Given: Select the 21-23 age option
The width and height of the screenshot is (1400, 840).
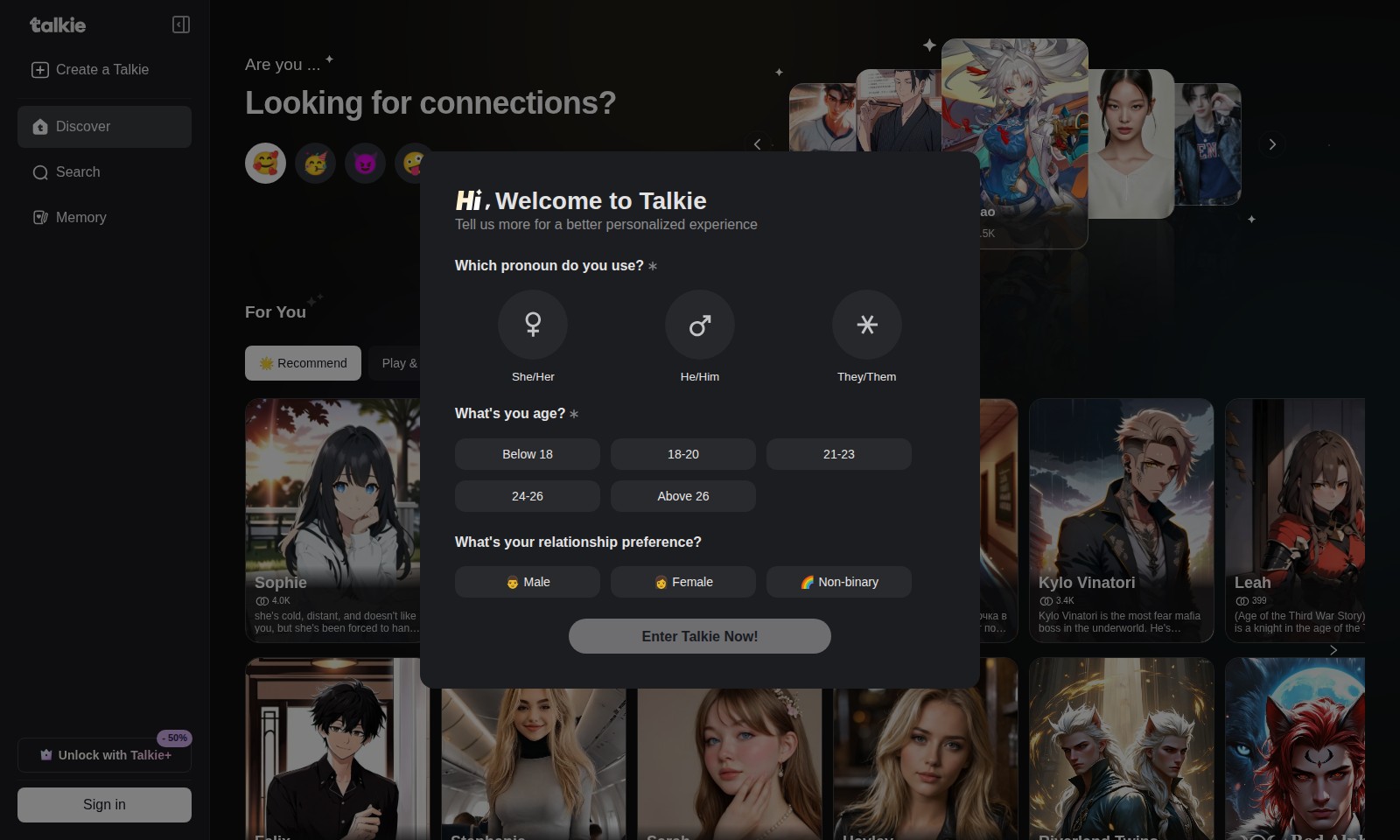Looking at the screenshot, I should pos(839,454).
